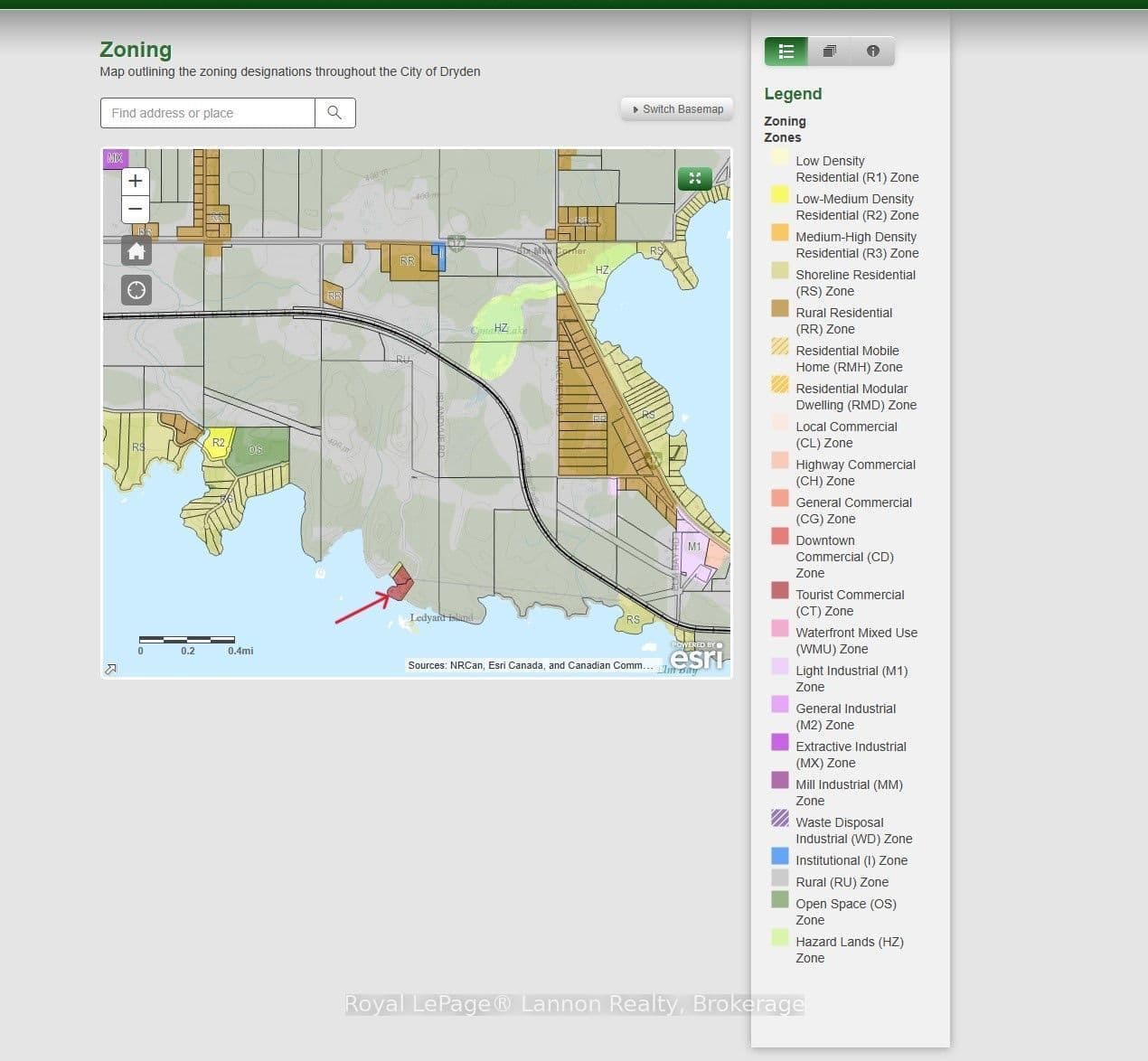
Task: Click the Low-Medium Density Residential (R2) swatch
Action: click(780, 194)
